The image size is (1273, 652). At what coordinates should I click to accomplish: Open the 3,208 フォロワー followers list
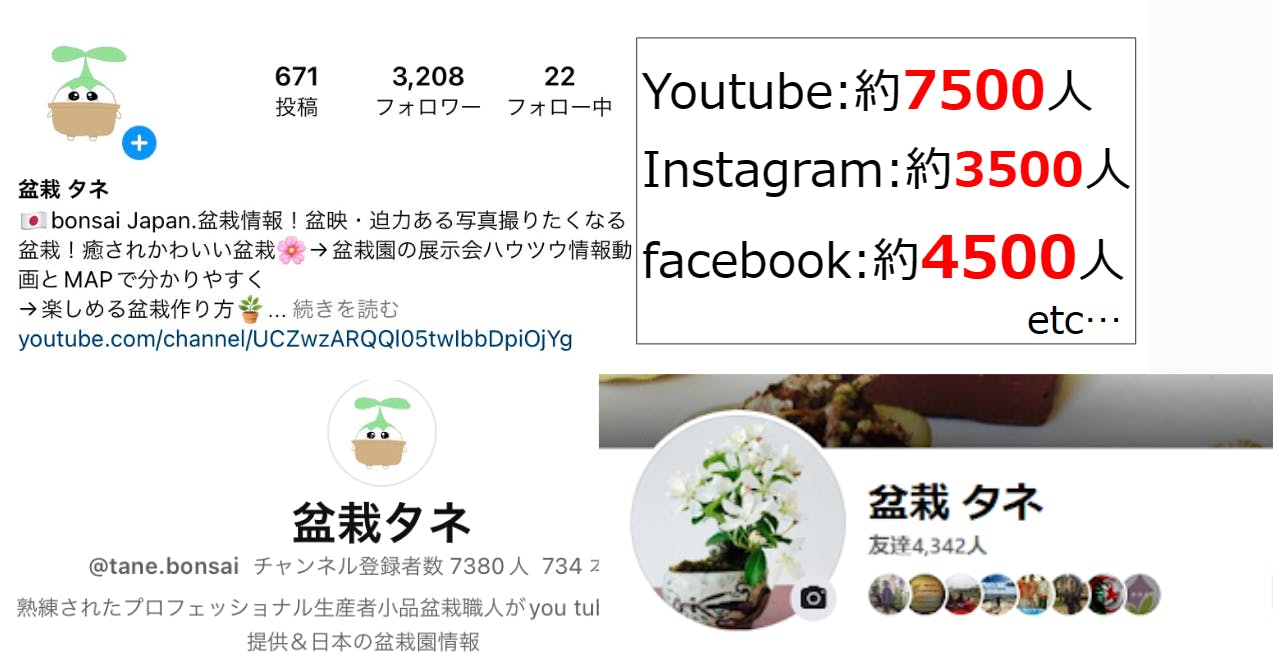tap(428, 92)
